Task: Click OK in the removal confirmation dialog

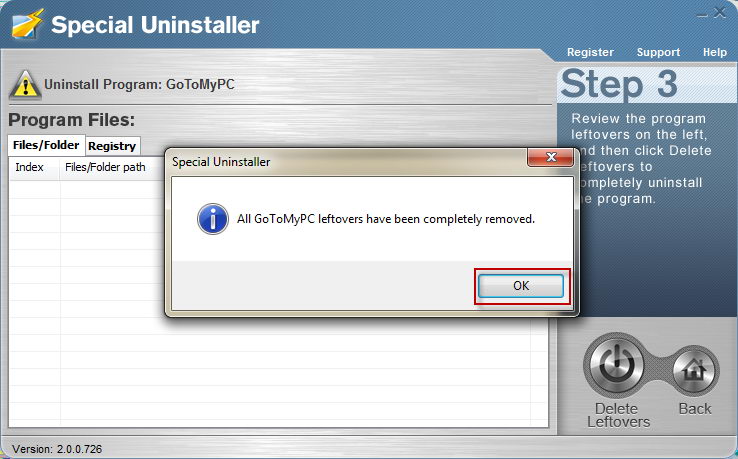Action: 521,286
